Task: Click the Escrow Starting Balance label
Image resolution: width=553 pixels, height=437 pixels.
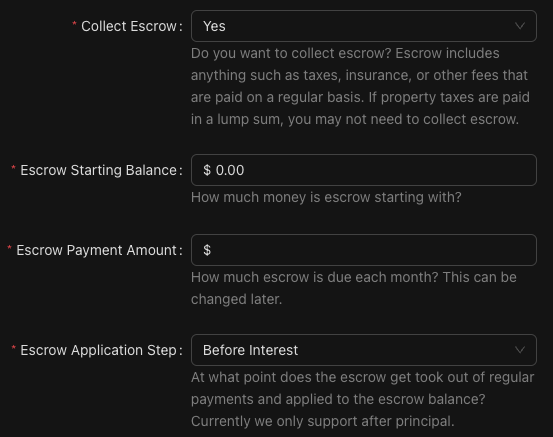Action: coord(98,170)
